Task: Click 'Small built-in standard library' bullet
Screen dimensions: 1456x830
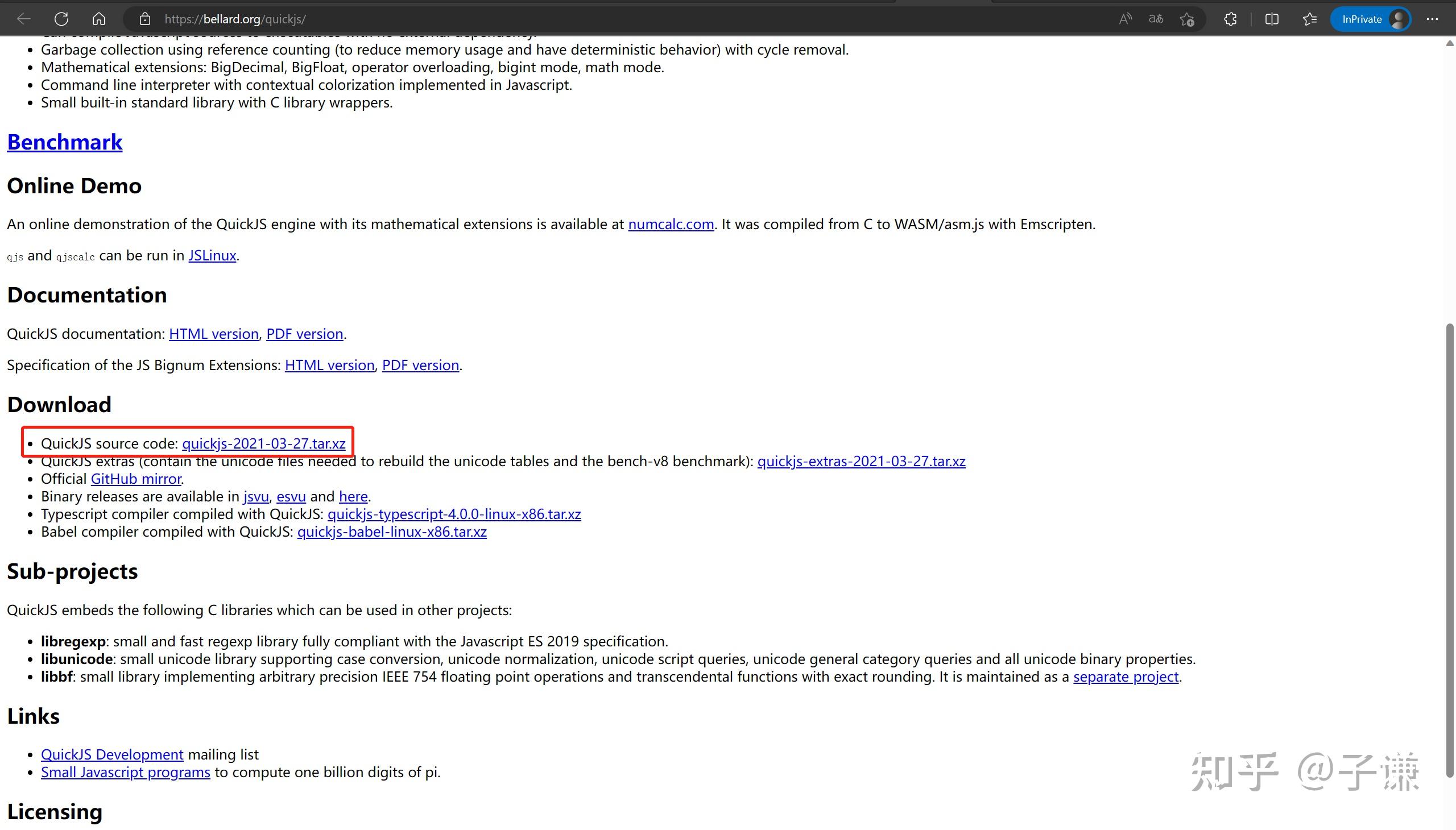Action: 217,102
